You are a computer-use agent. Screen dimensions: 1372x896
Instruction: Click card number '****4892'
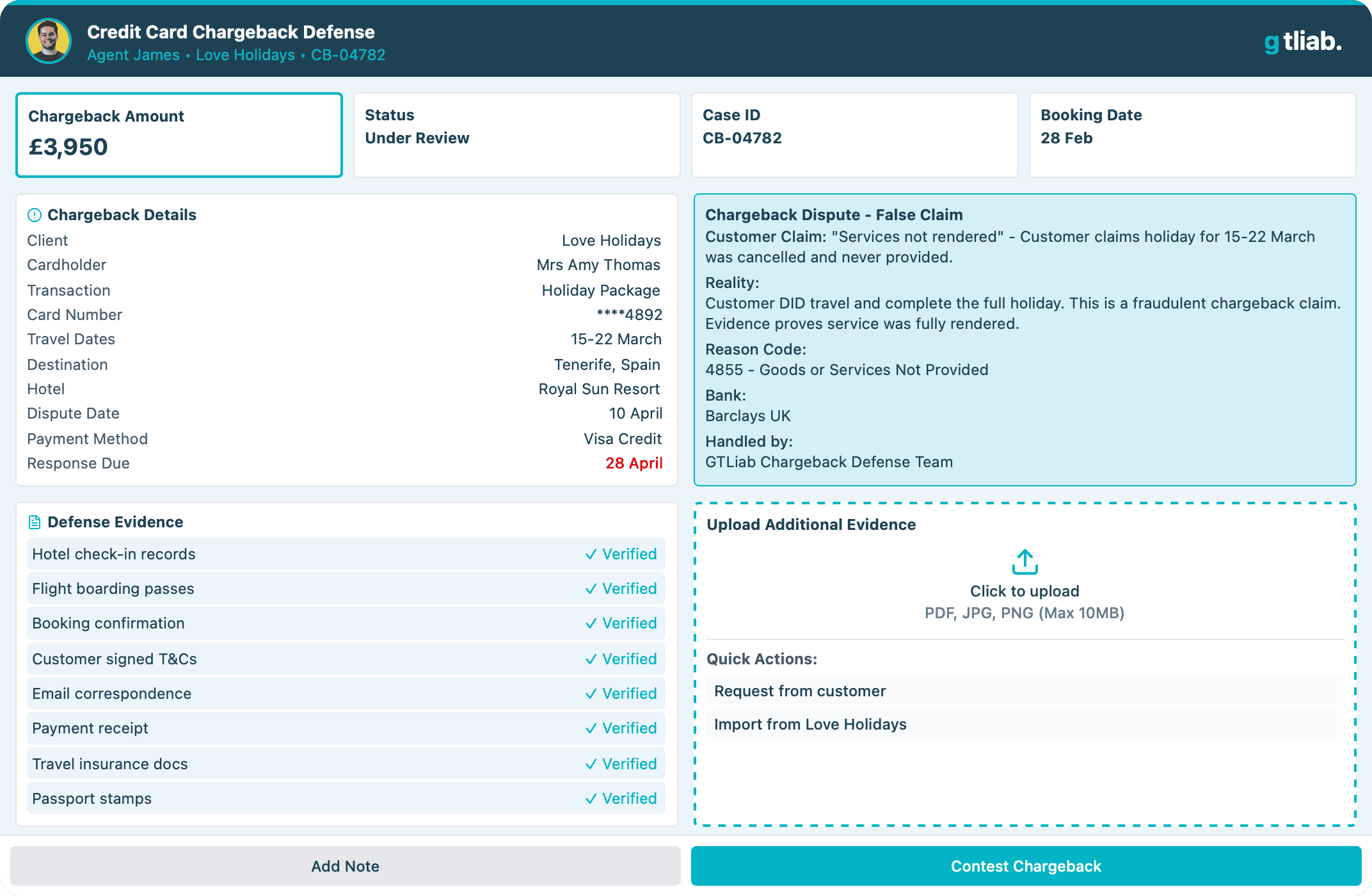pos(630,315)
